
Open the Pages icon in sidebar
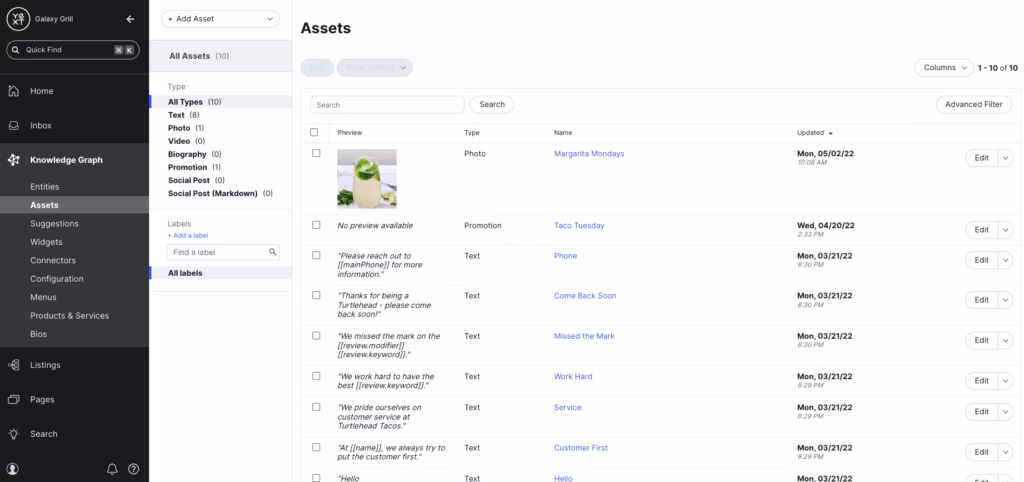tap(14, 399)
